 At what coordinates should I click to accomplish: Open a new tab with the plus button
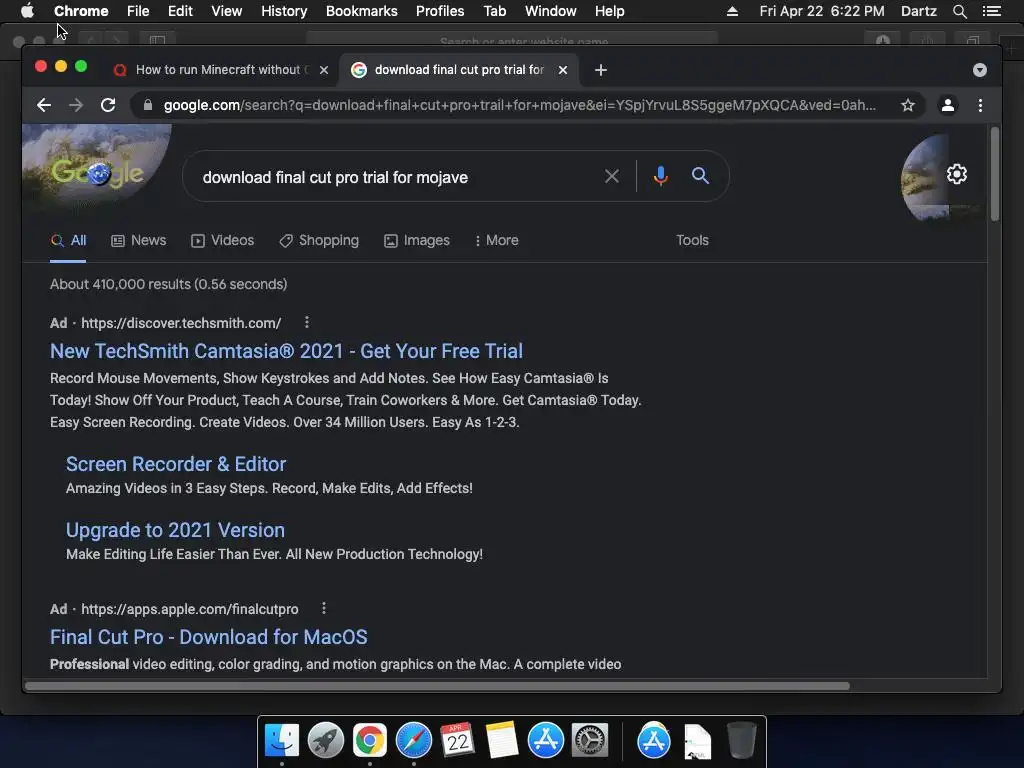coord(601,70)
